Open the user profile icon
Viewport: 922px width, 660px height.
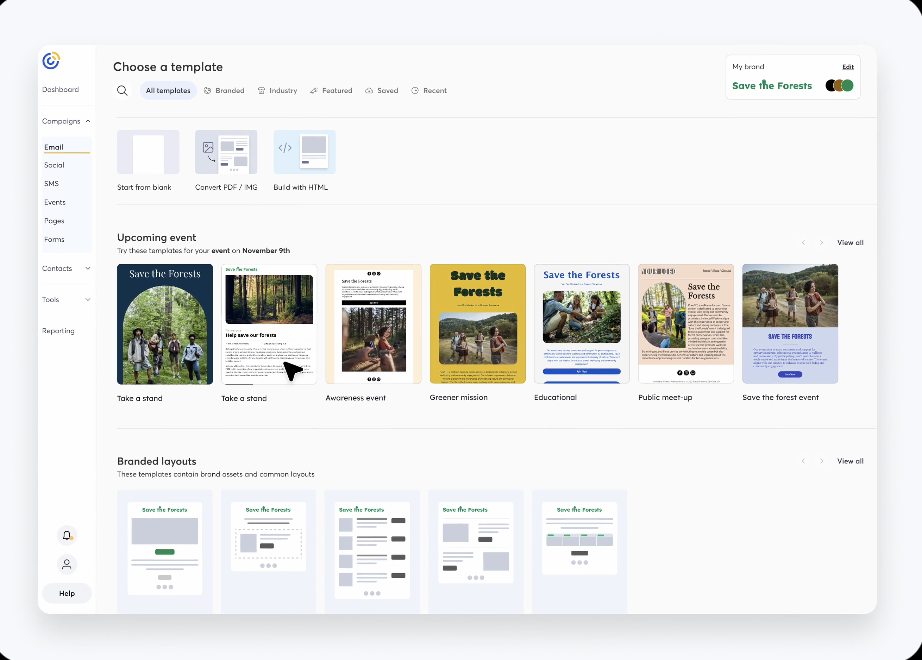66,564
